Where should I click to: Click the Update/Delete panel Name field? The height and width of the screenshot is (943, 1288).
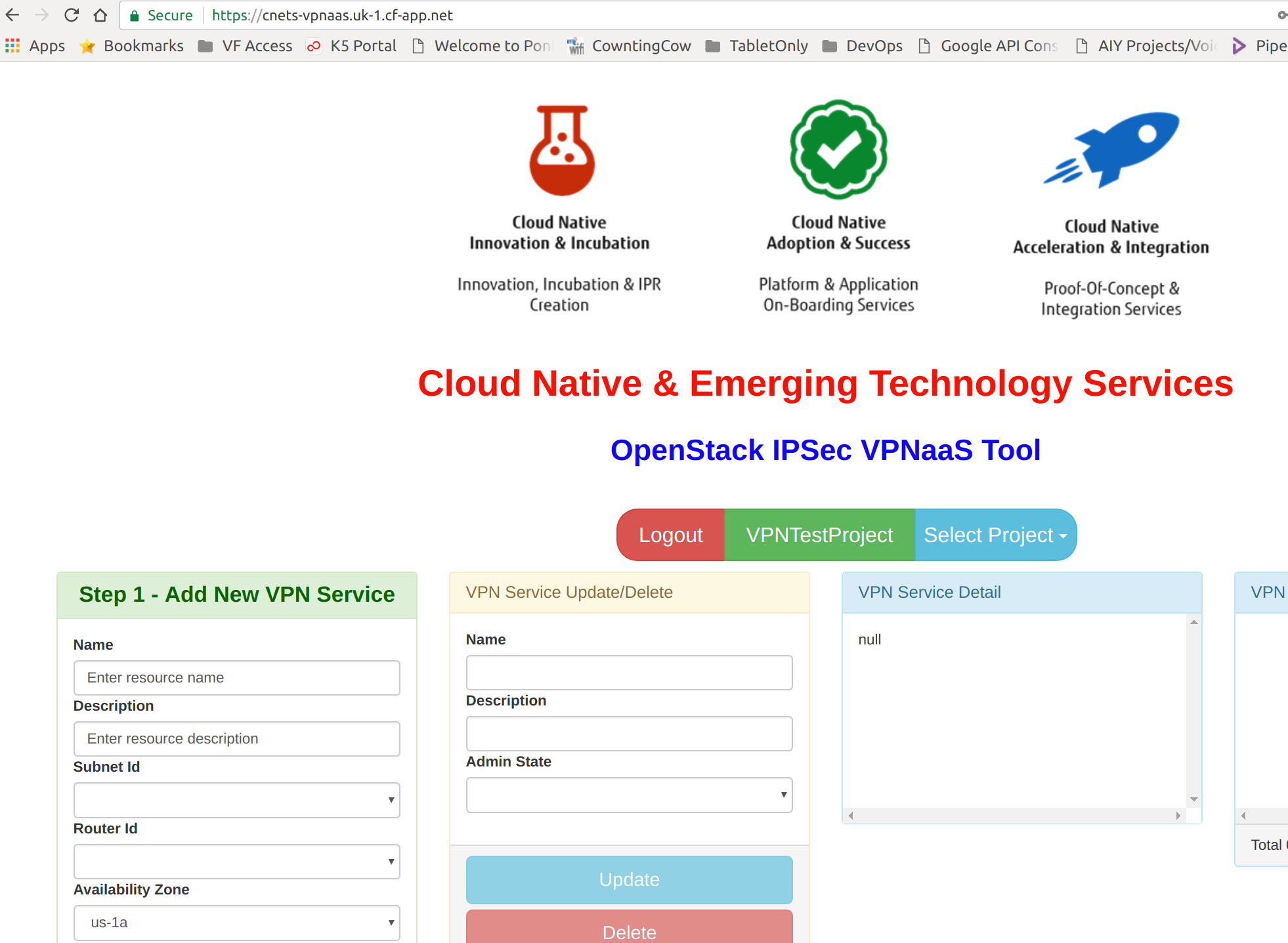(x=630, y=673)
